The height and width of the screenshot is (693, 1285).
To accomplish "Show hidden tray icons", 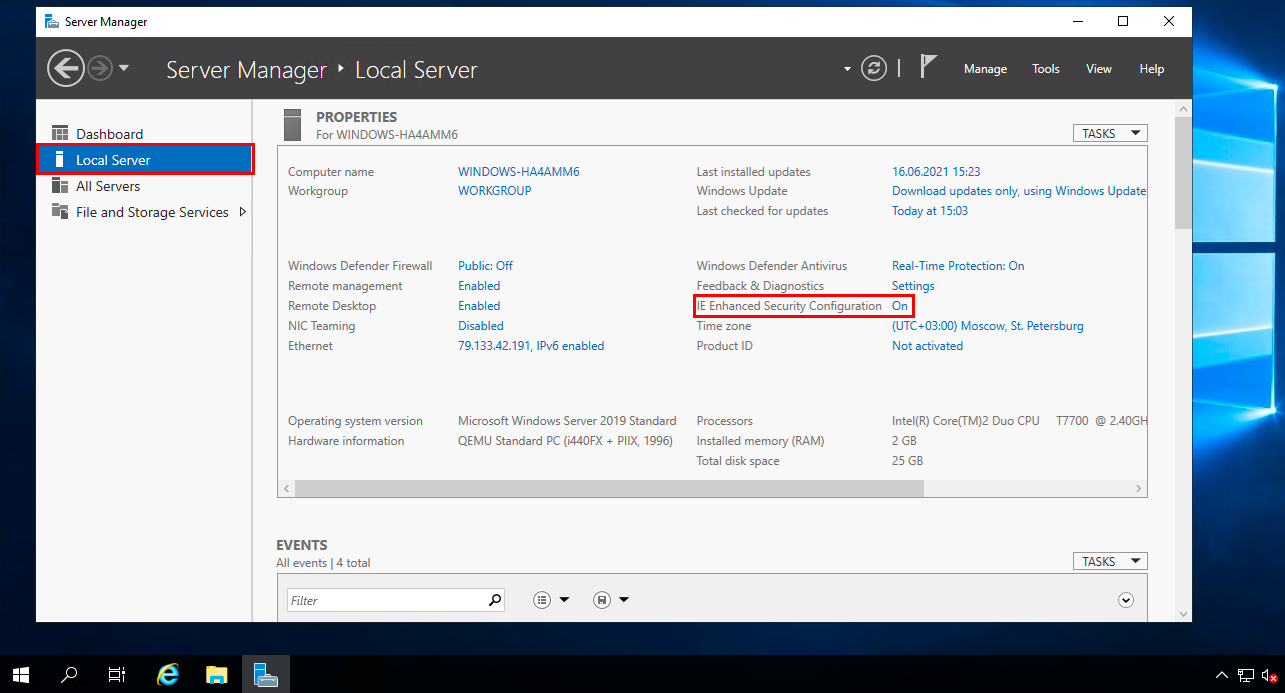I will (1221, 675).
